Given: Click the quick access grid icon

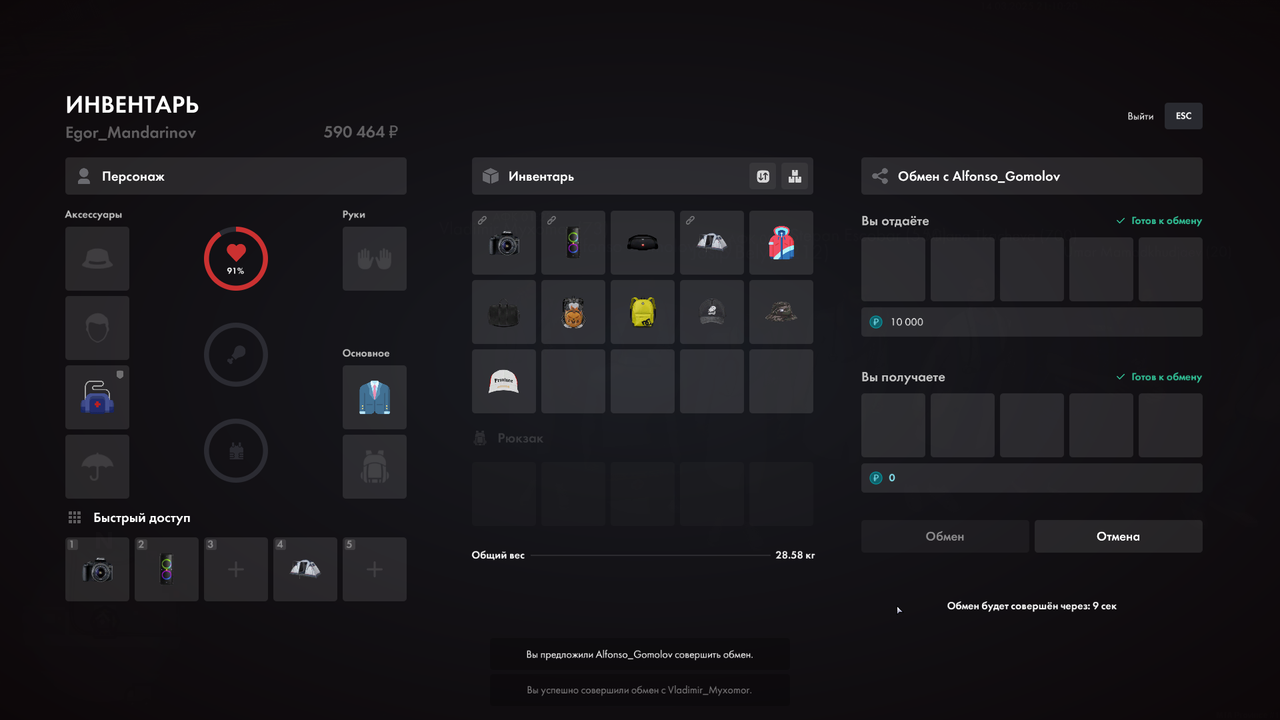Looking at the screenshot, I should (74, 518).
